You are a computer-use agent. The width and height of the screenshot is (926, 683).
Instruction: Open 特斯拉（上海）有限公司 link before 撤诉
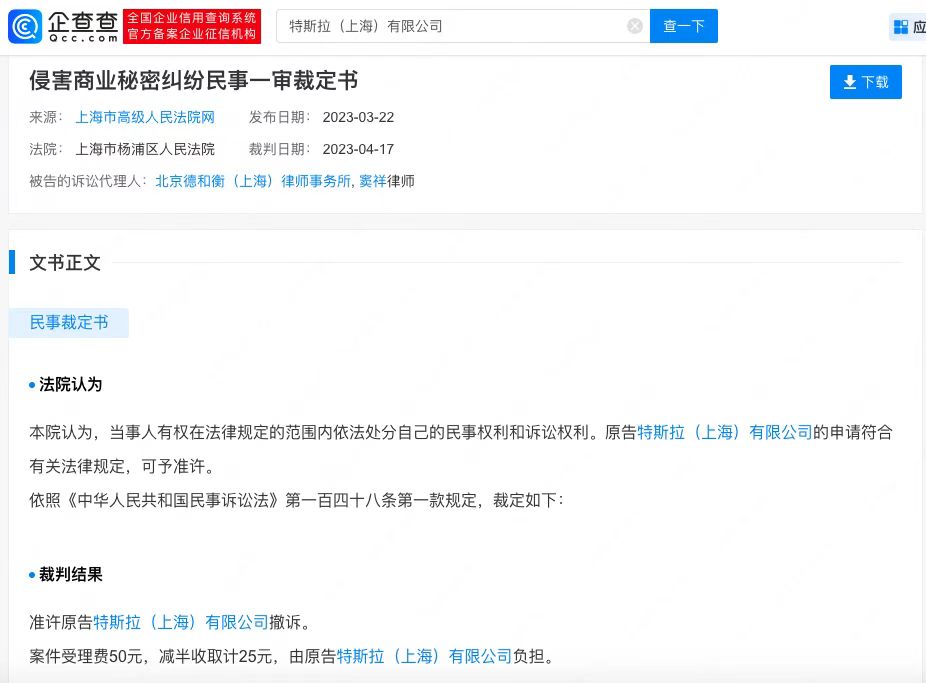tap(181, 622)
